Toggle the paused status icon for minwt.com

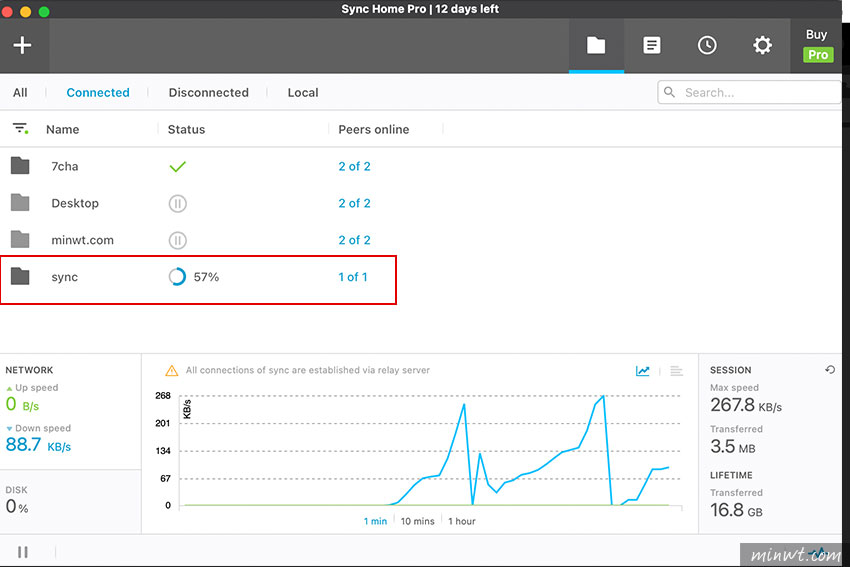[x=177, y=240]
